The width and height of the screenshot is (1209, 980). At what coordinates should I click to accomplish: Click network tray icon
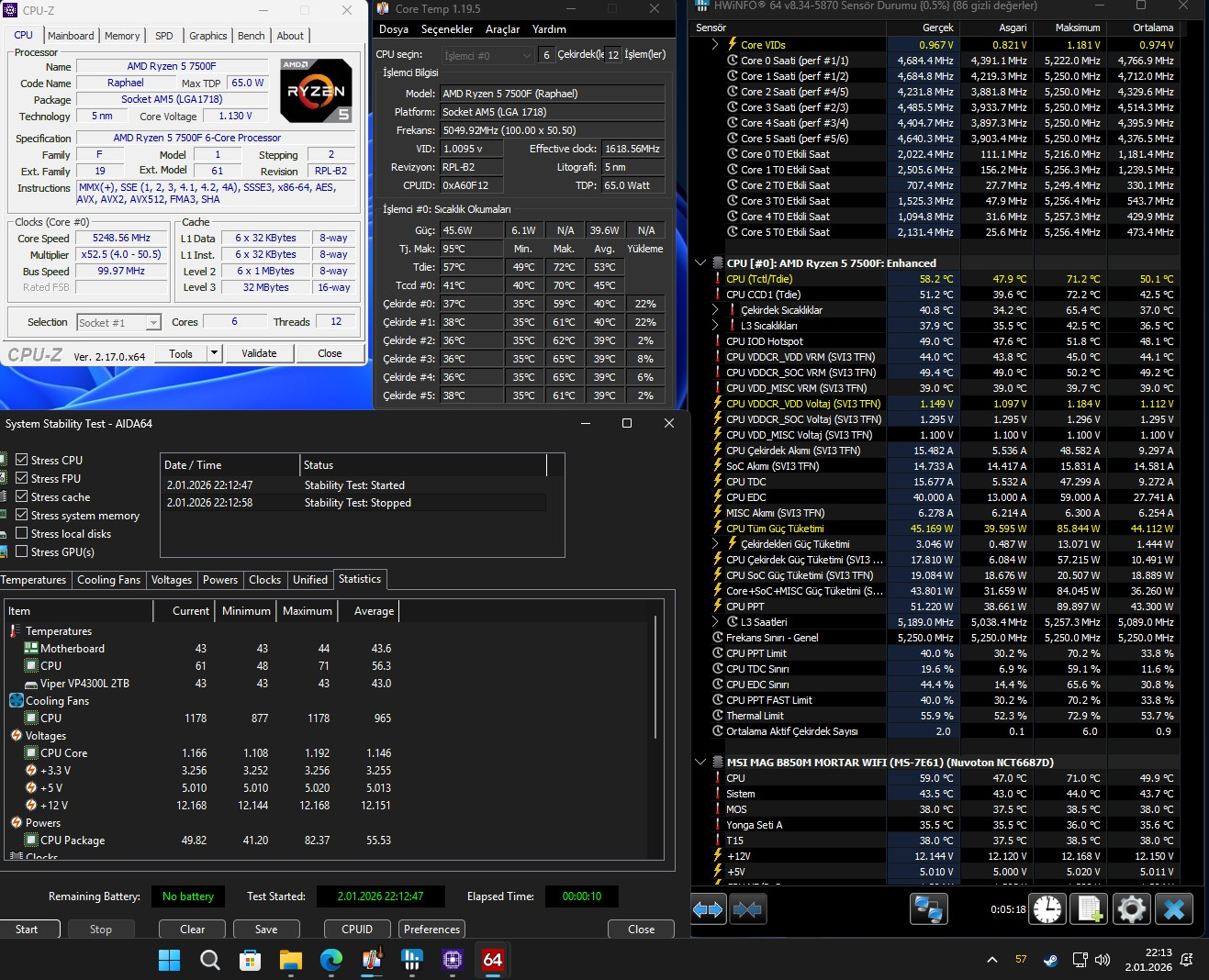tap(1080, 960)
